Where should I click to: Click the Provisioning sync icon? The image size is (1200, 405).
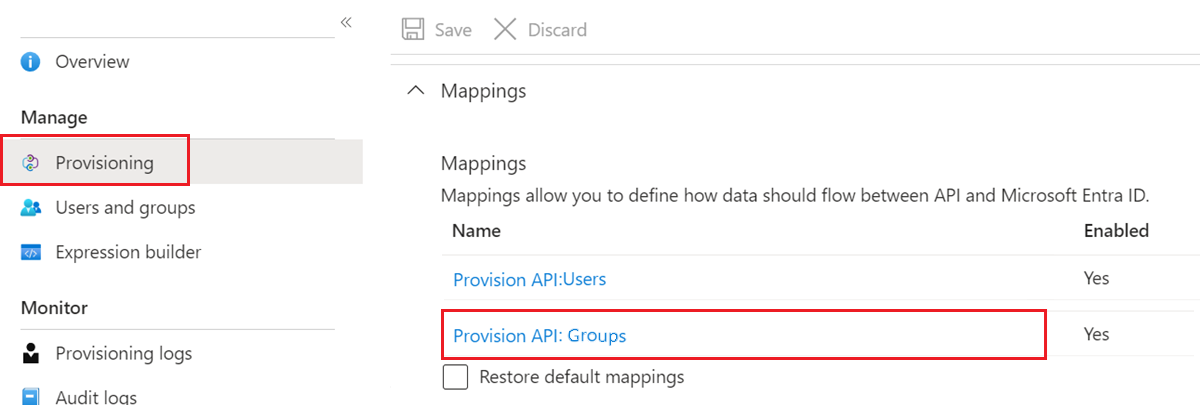31,163
